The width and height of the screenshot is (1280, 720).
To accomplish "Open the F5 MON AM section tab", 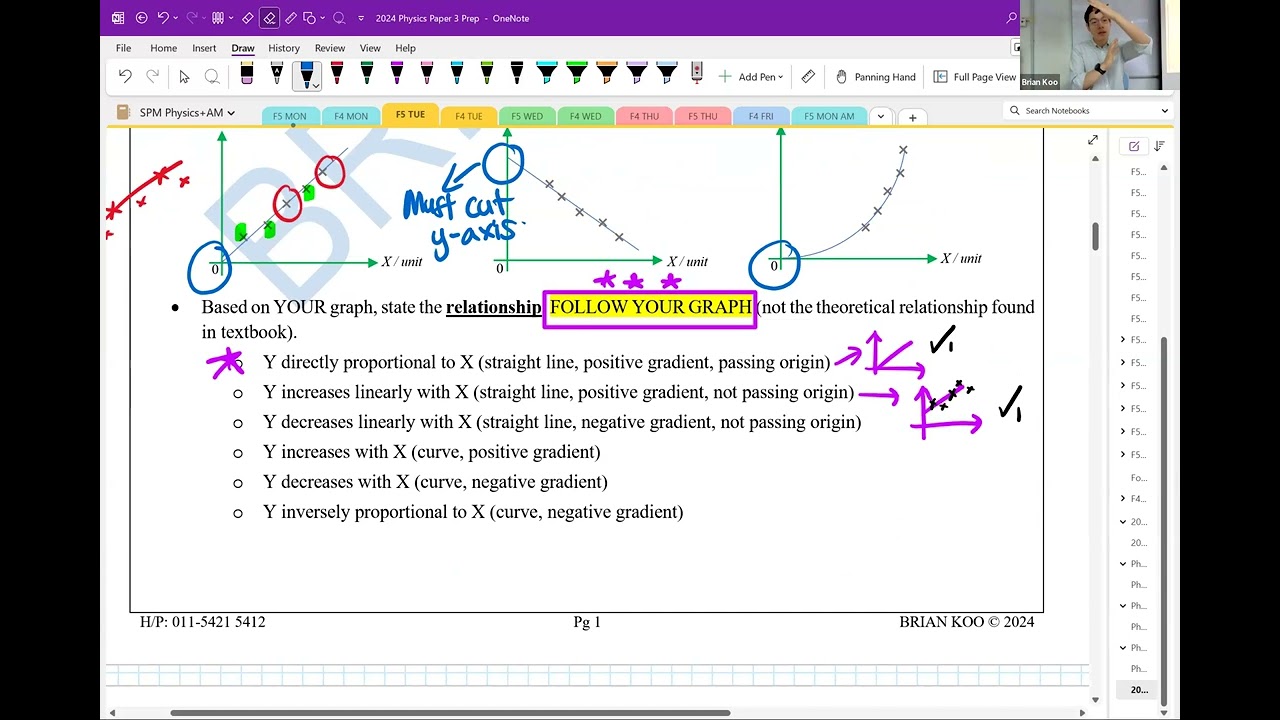I will (829, 116).
